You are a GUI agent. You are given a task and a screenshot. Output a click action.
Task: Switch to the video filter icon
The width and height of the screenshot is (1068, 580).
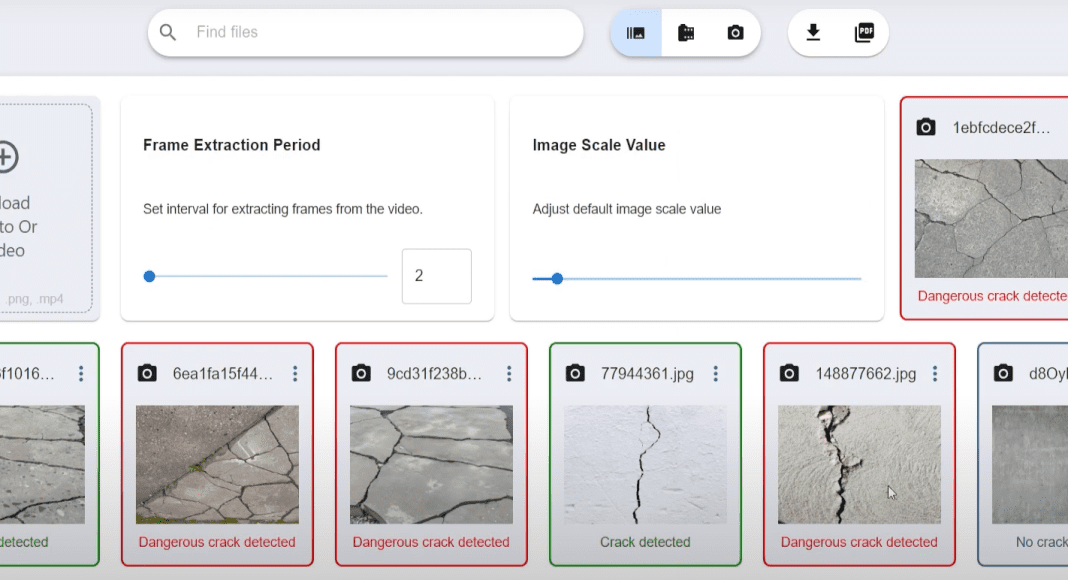point(686,33)
